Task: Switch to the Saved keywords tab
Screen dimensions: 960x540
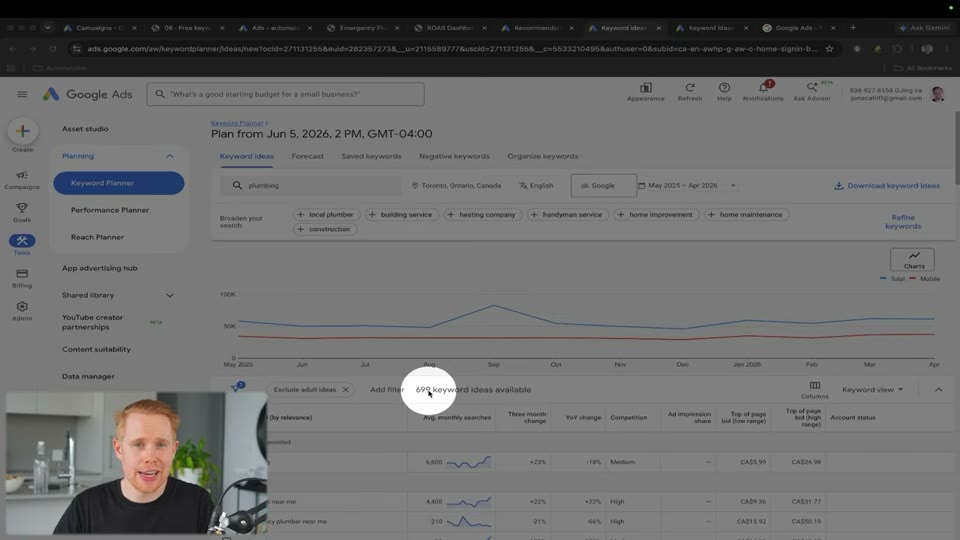Action: (371, 156)
